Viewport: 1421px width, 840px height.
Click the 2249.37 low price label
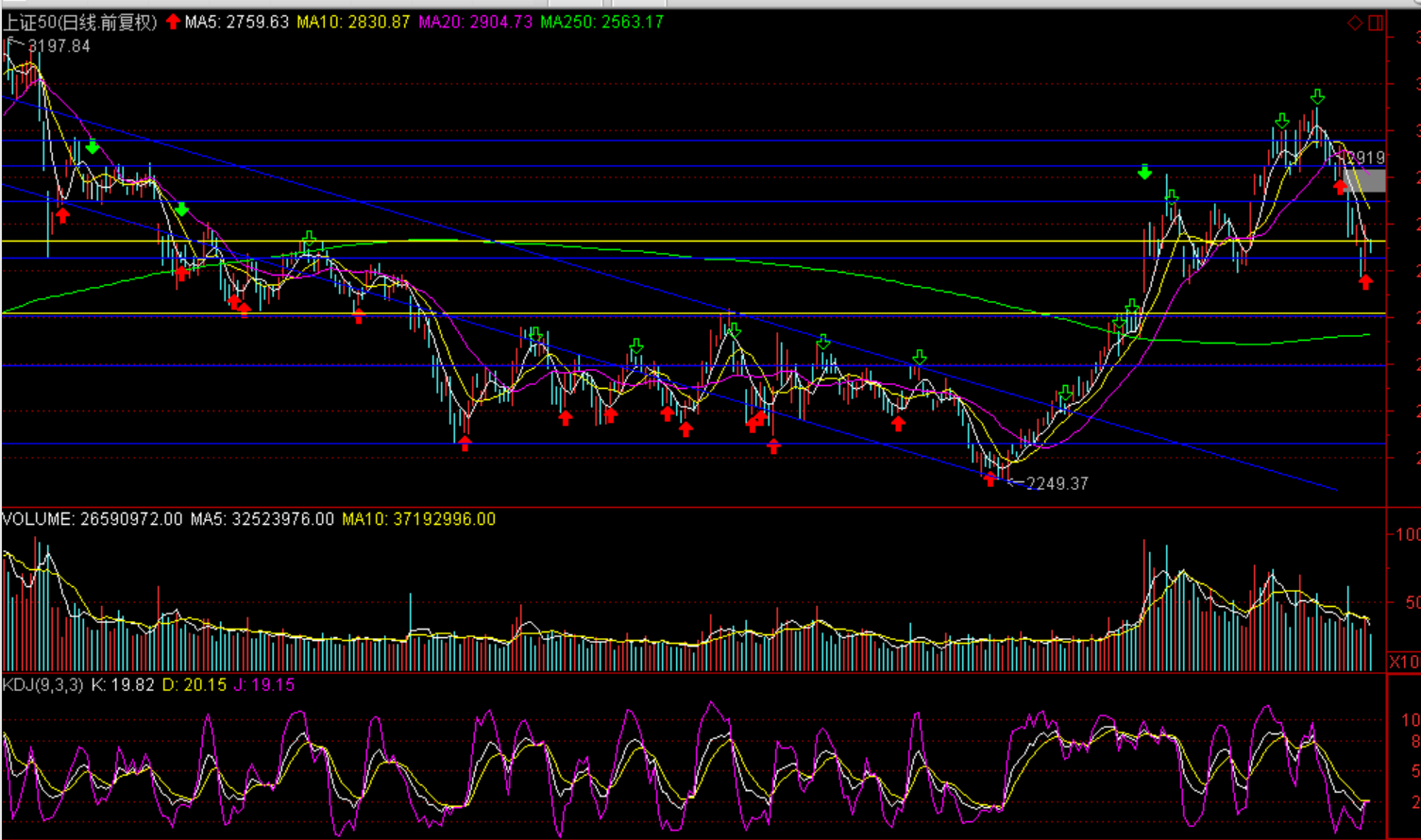[1057, 483]
